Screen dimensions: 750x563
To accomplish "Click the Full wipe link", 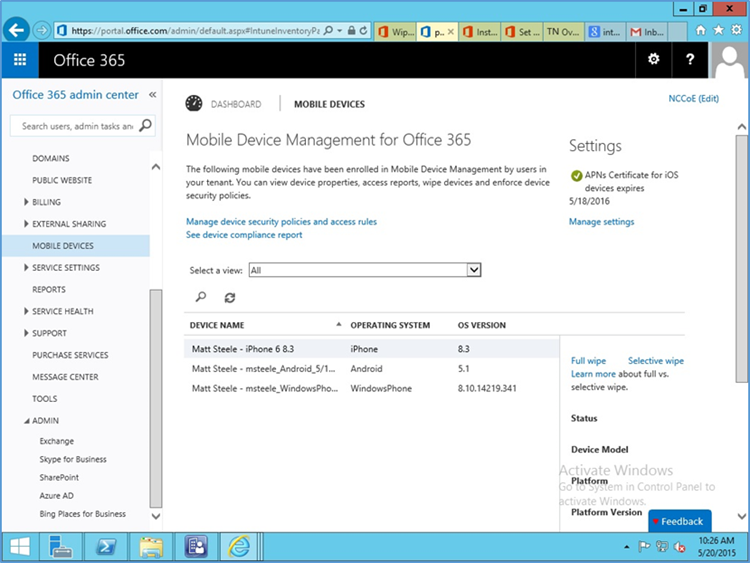I will [x=588, y=361].
